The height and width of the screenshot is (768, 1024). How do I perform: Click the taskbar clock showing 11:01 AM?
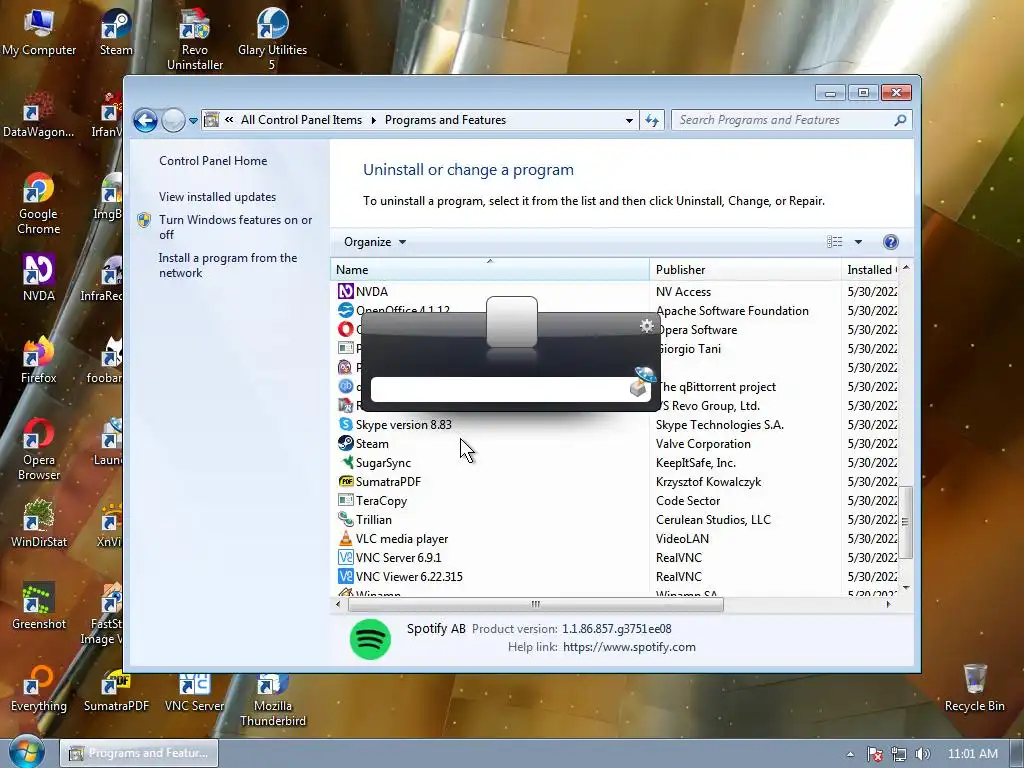(x=972, y=754)
